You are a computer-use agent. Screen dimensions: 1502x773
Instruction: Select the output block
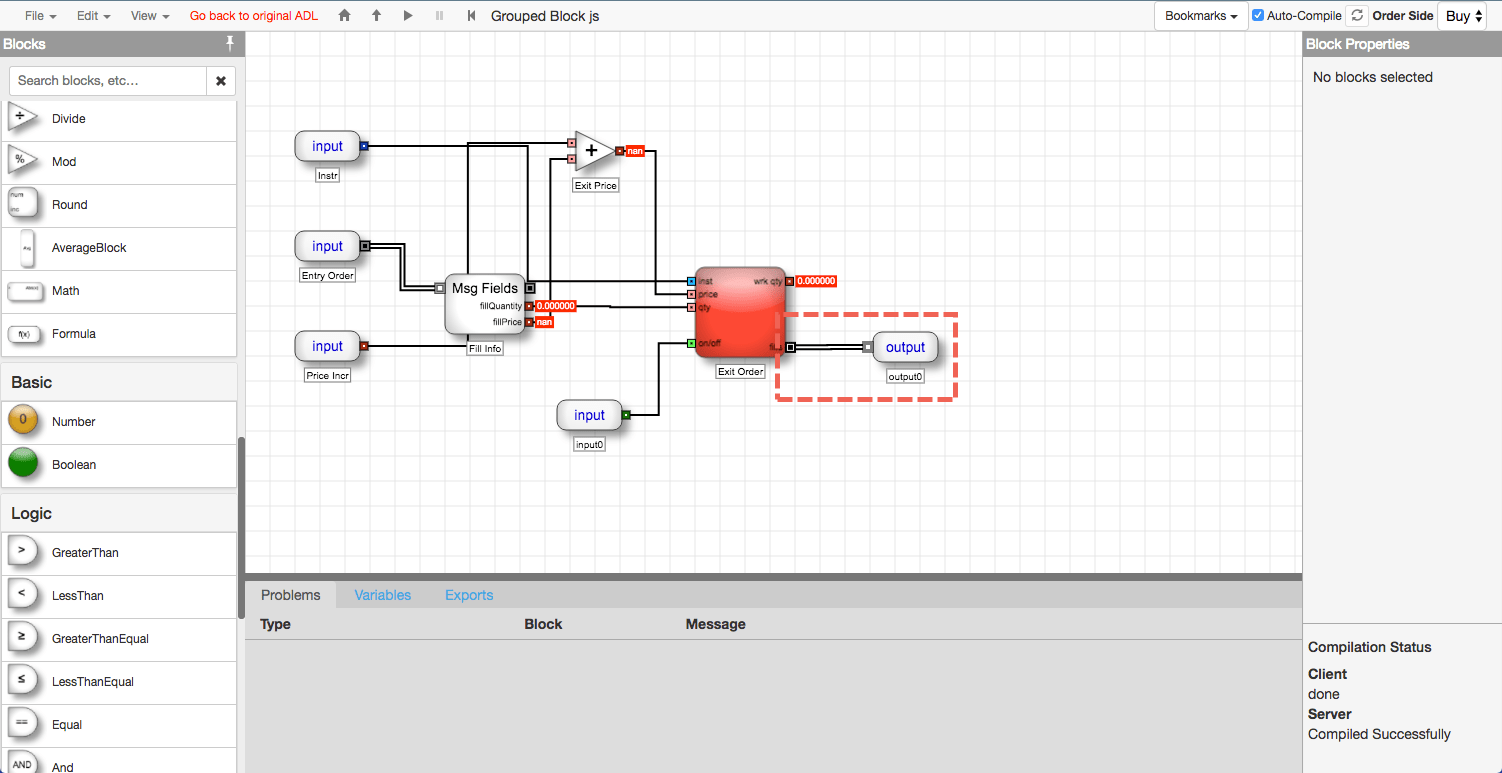(905, 347)
